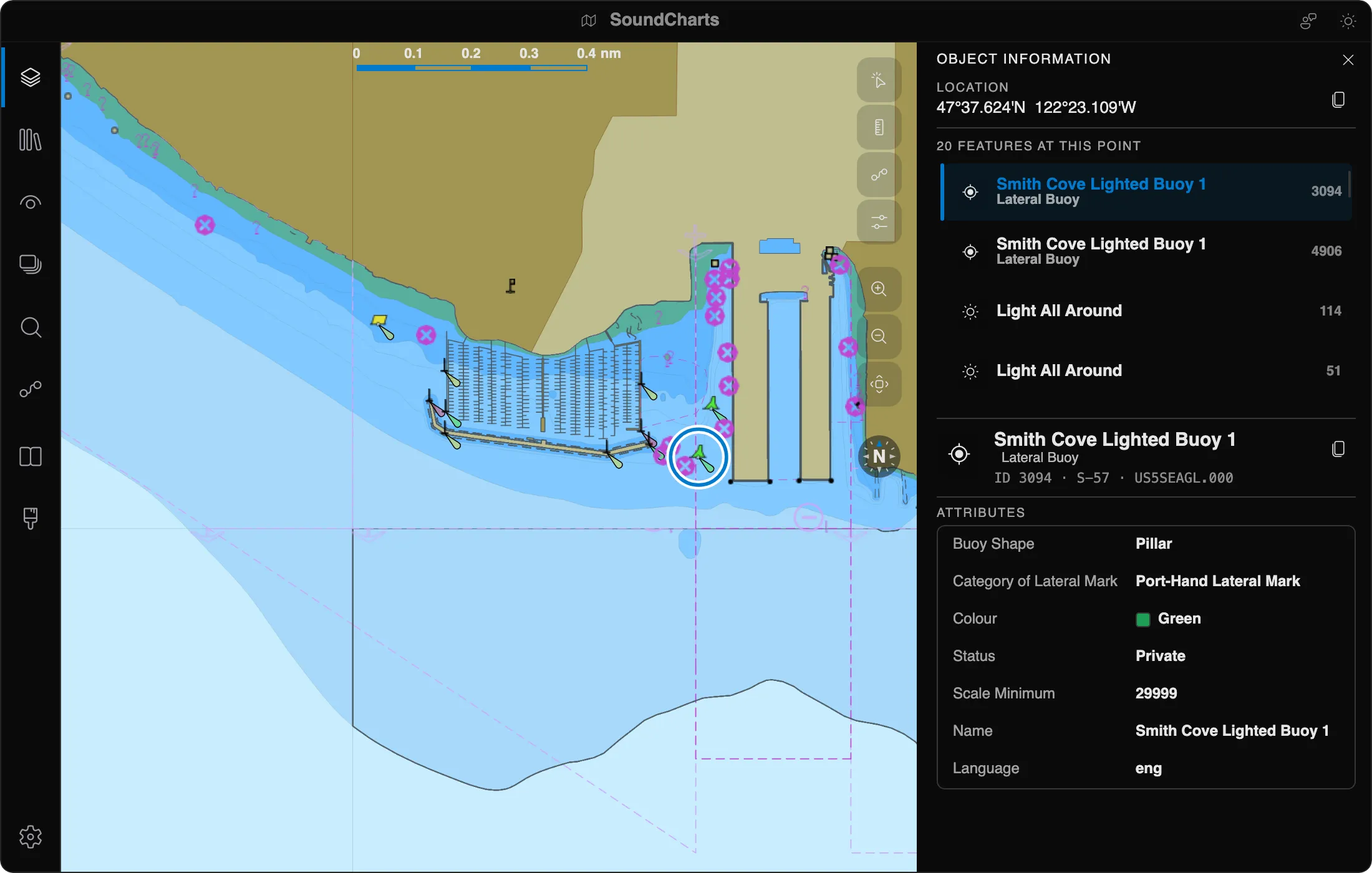Select the ruler measure tool on map

(879, 127)
